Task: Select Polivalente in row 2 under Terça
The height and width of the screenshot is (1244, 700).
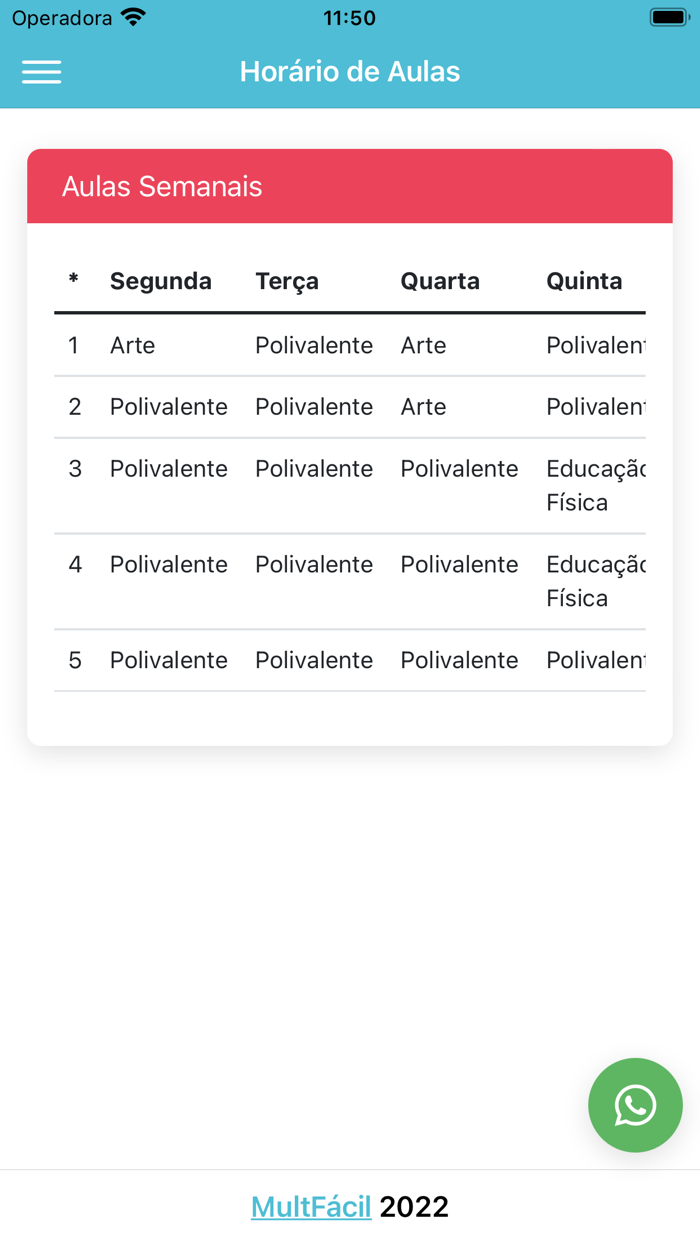Action: tap(315, 407)
